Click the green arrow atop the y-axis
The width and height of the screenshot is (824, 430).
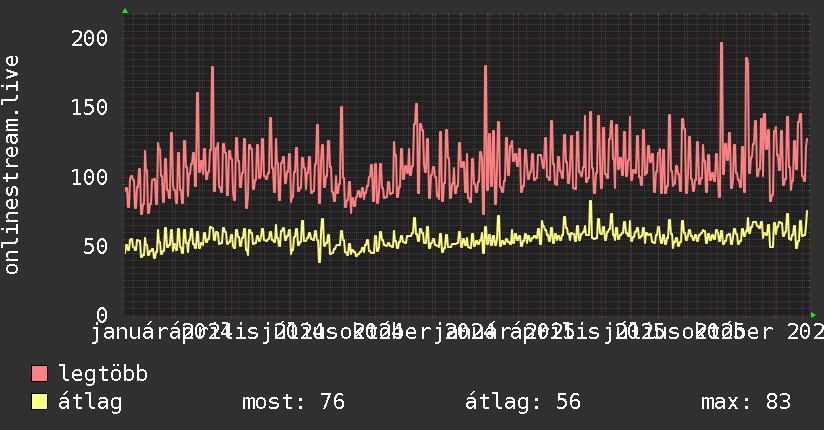(125, 11)
